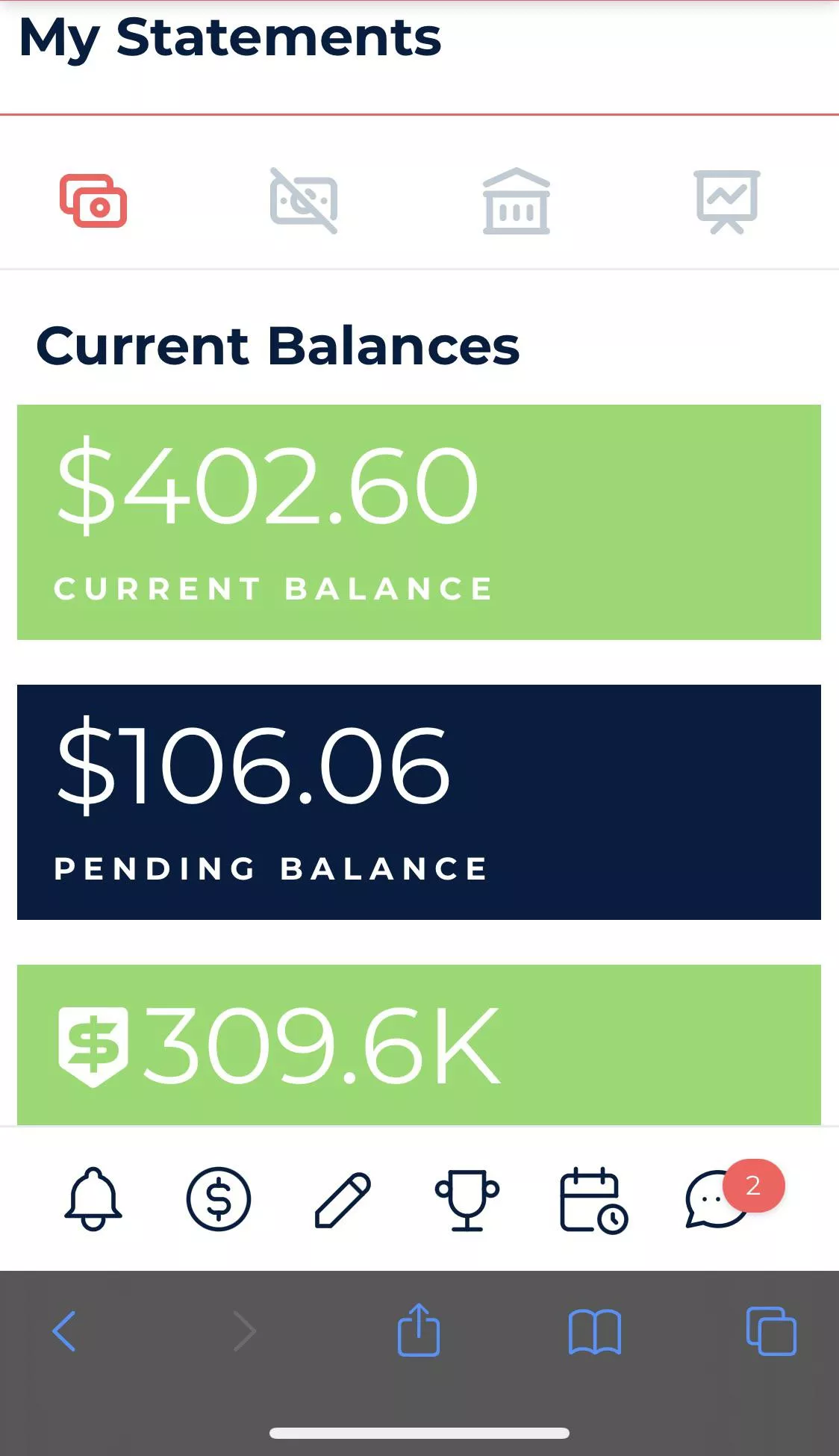The width and height of the screenshot is (839, 1456).
Task: Go back with browser back arrow
Action: (64, 1331)
